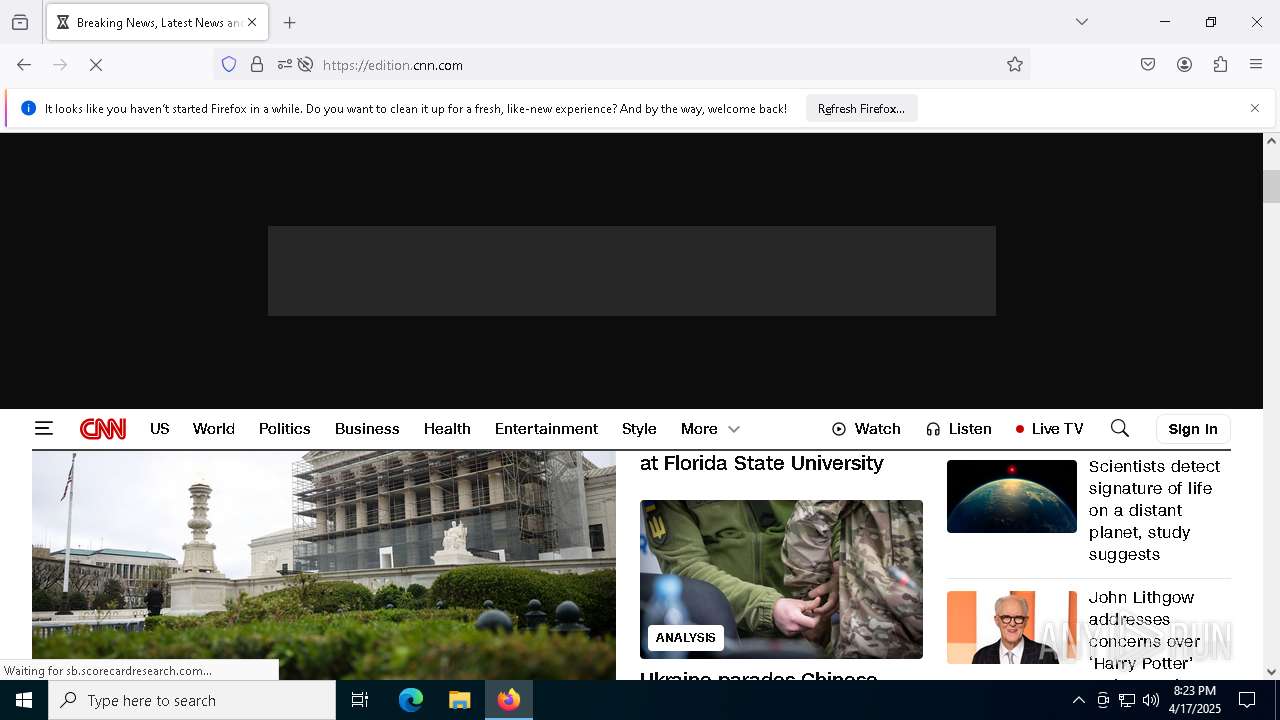Go back to previous page
The height and width of the screenshot is (720, 1280).
(24, 65)
